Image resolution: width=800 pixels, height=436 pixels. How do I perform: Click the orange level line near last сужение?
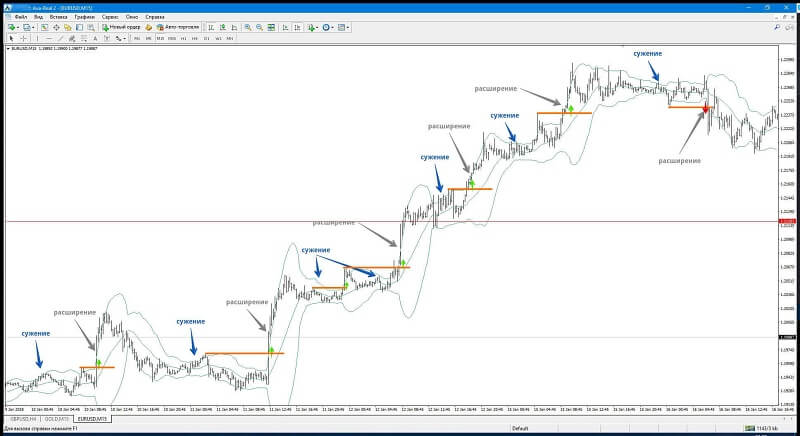pyautogui.click(x=690, y=107)
